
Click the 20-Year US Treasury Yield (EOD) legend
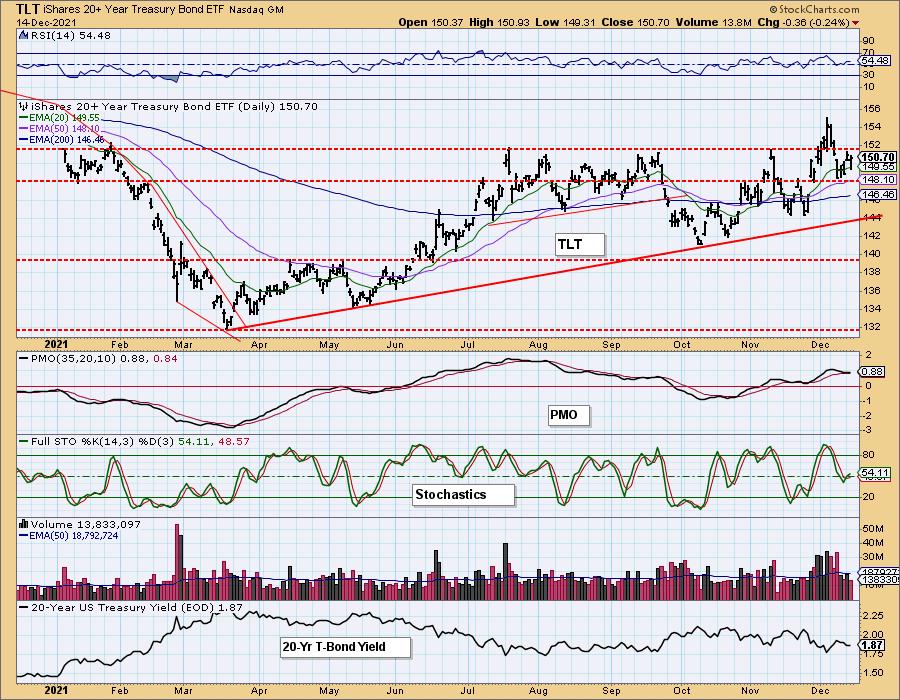click(x=131, y=607)
